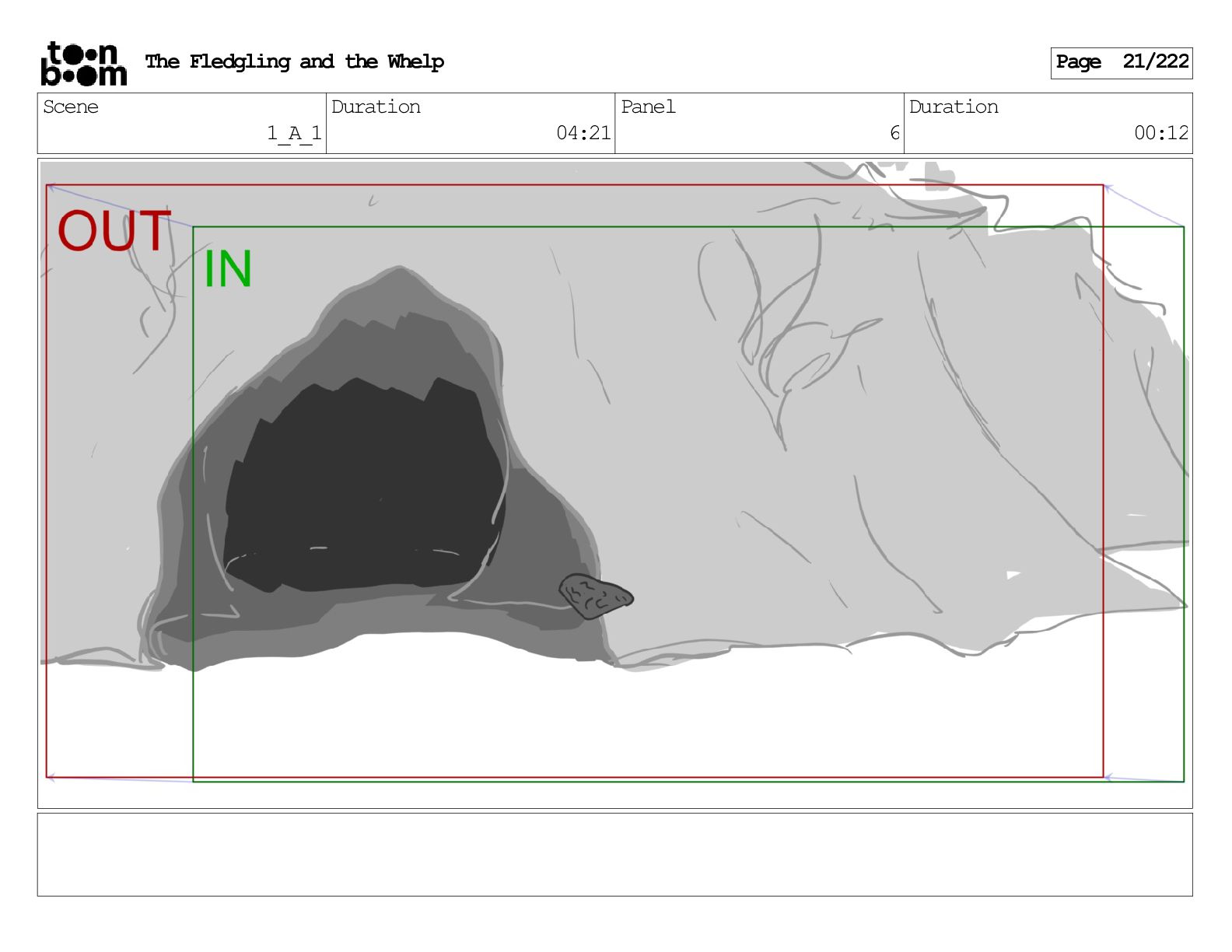Click the Toon Boom logo
Image resolution: width=1232 pixels, height=952 pixels.
[83, 63]
